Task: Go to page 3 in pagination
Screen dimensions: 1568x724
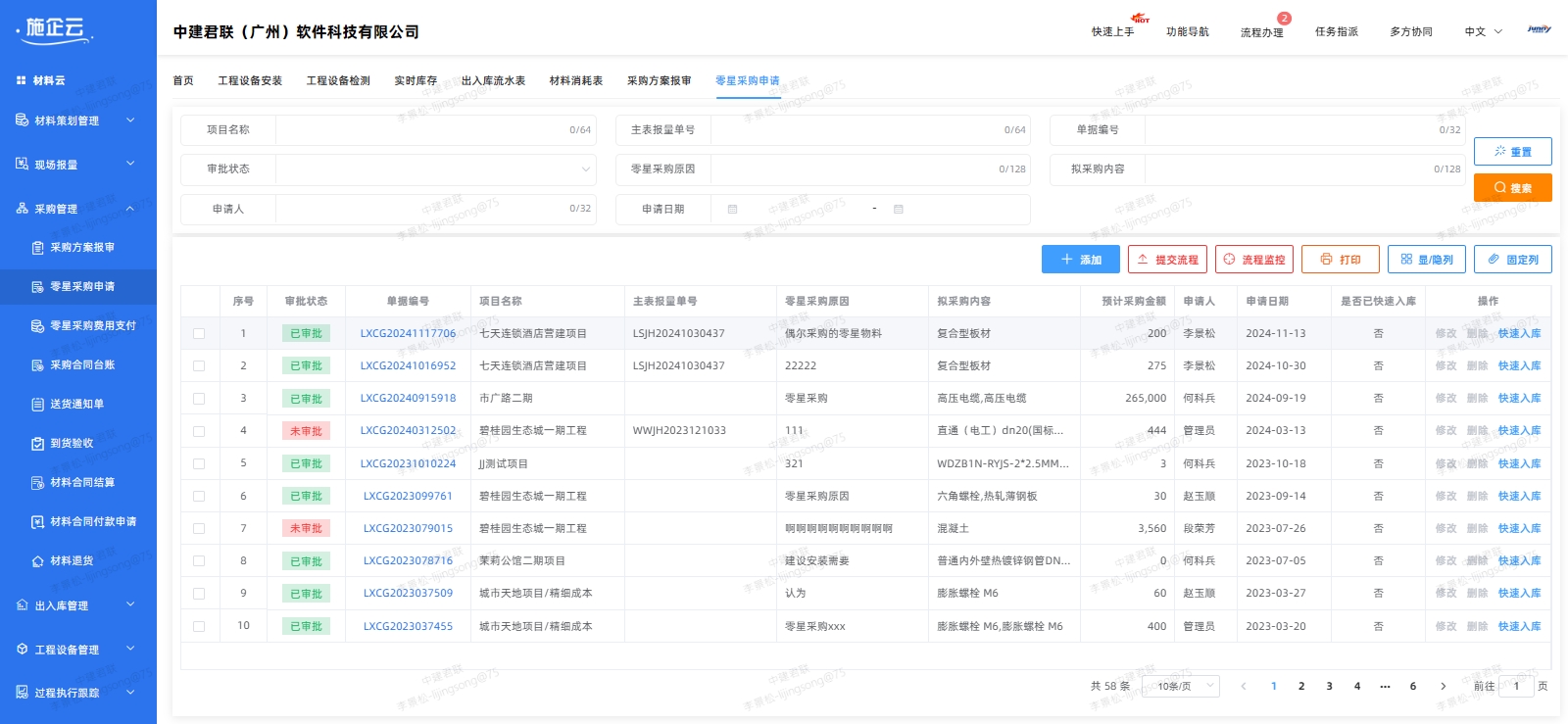Action: (x=1329, y=687)
